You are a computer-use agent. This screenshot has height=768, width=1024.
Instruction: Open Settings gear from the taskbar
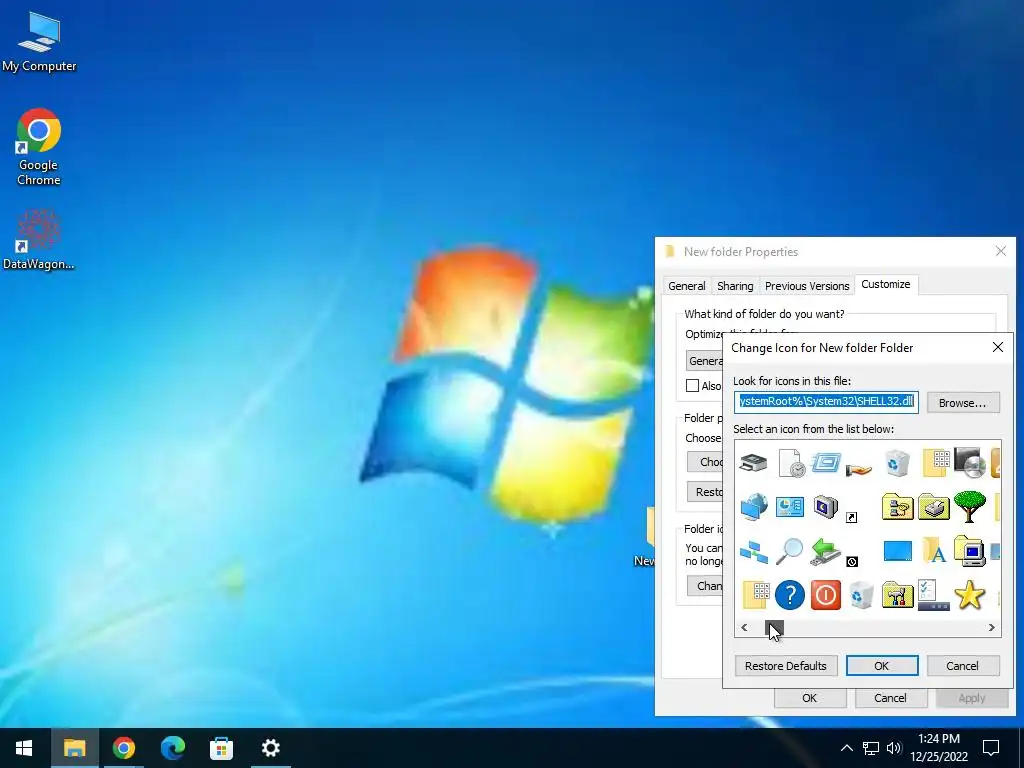pyautogui.click(x=270, y=748)
